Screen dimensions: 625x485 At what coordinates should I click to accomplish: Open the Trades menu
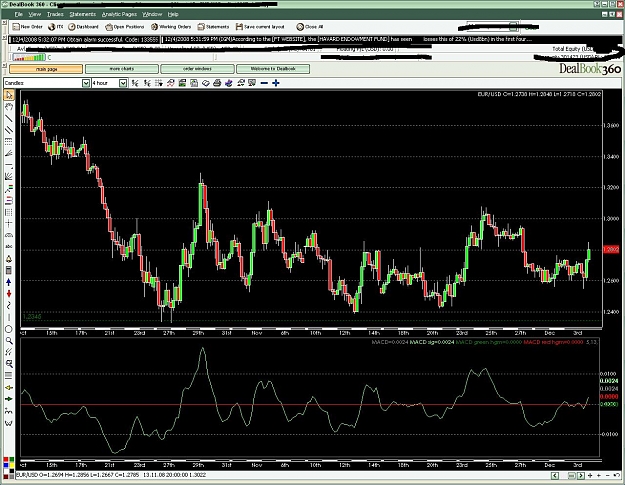click(x=55, y=14)
